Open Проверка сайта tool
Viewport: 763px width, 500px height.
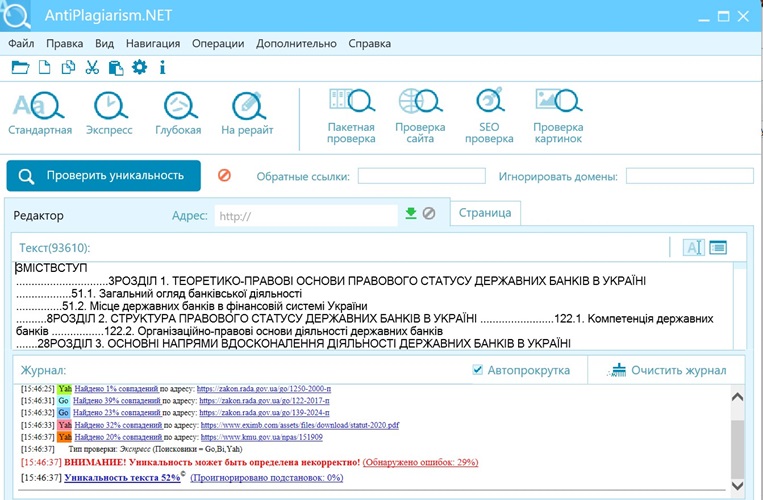pyautogui.click(x=420, y=116)
